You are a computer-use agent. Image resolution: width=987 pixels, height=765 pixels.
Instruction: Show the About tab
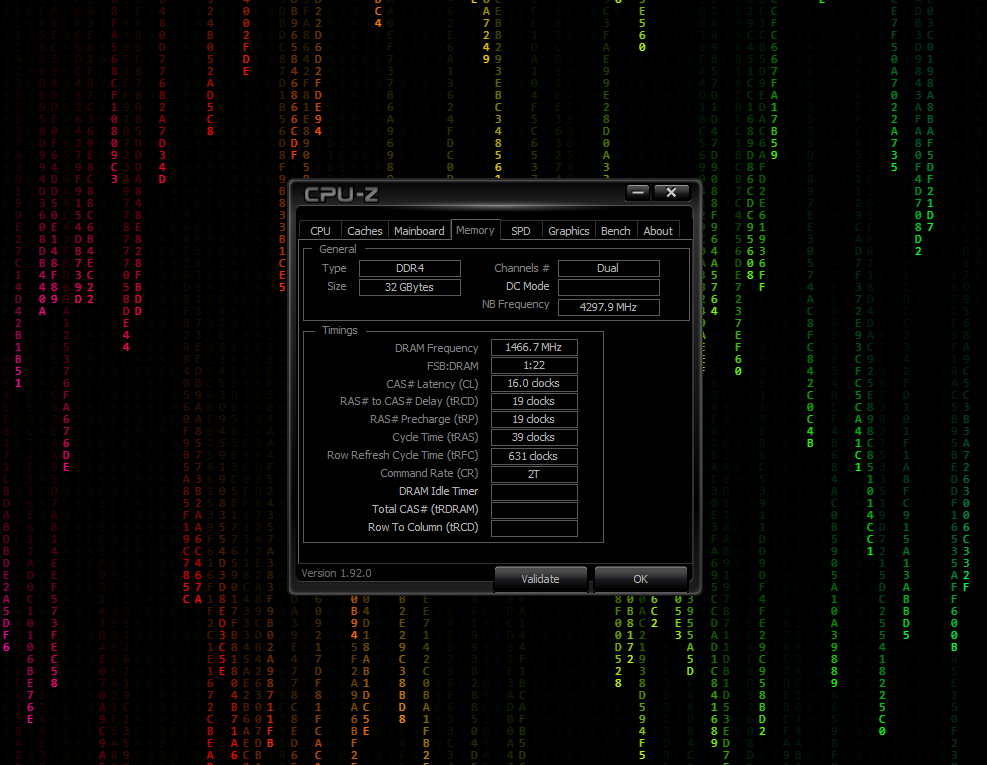pos(658,231)
